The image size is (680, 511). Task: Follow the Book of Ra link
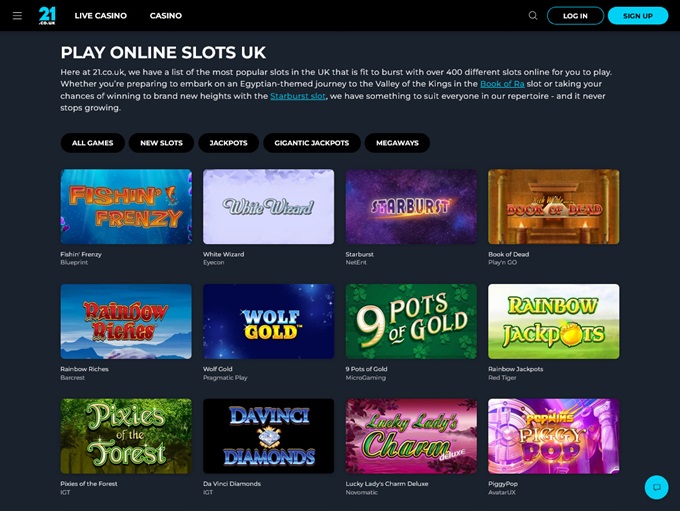coord(502,84)
